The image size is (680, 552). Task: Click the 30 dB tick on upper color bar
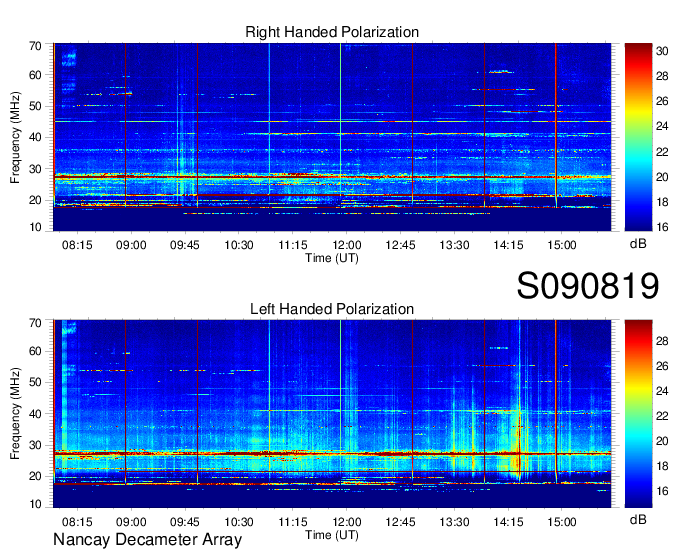pos(662,51)
